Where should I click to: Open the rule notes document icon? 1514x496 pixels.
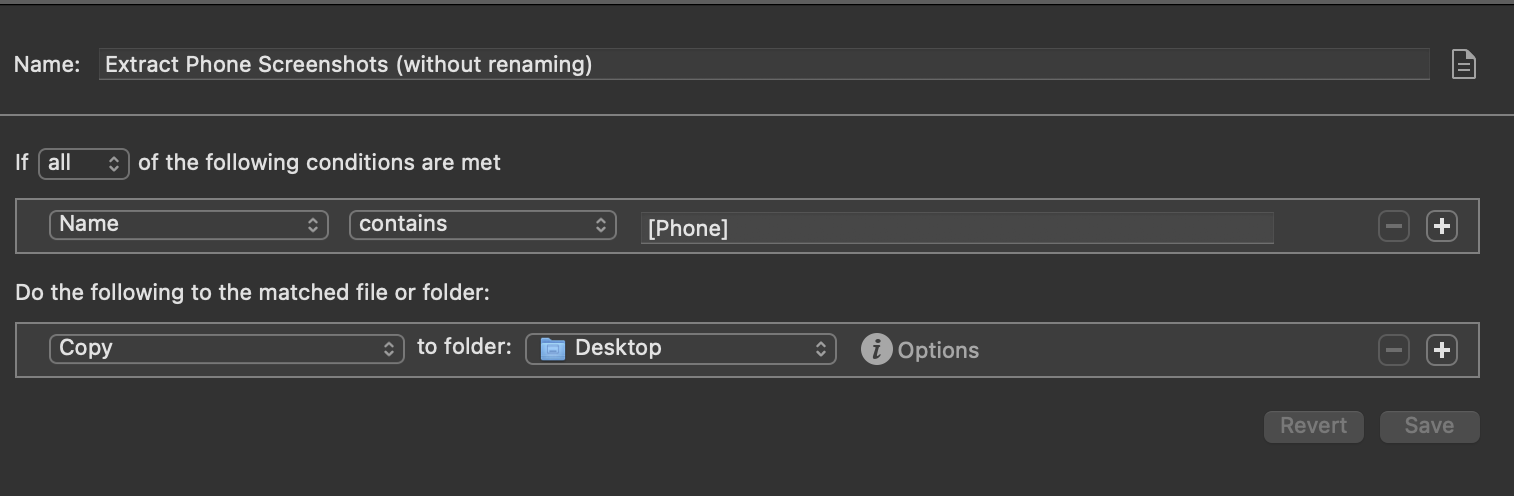[x=1464, y=65]
